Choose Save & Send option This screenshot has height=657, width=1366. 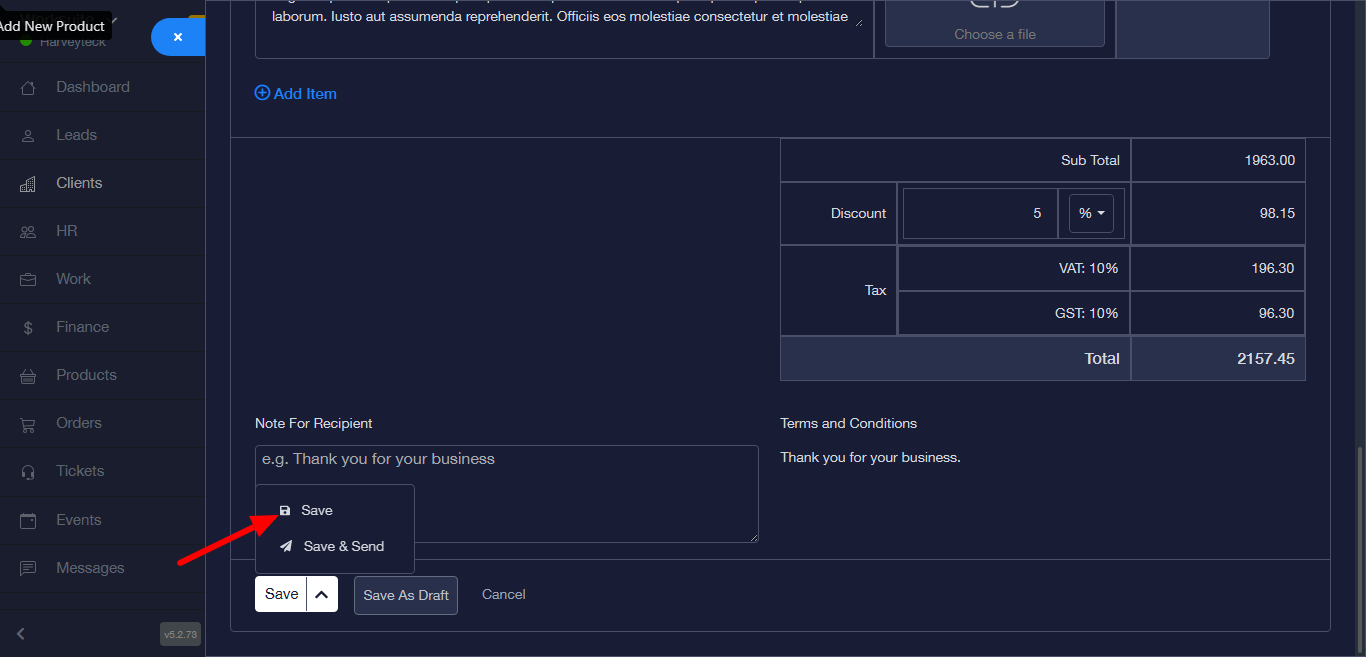pos(343,546)
